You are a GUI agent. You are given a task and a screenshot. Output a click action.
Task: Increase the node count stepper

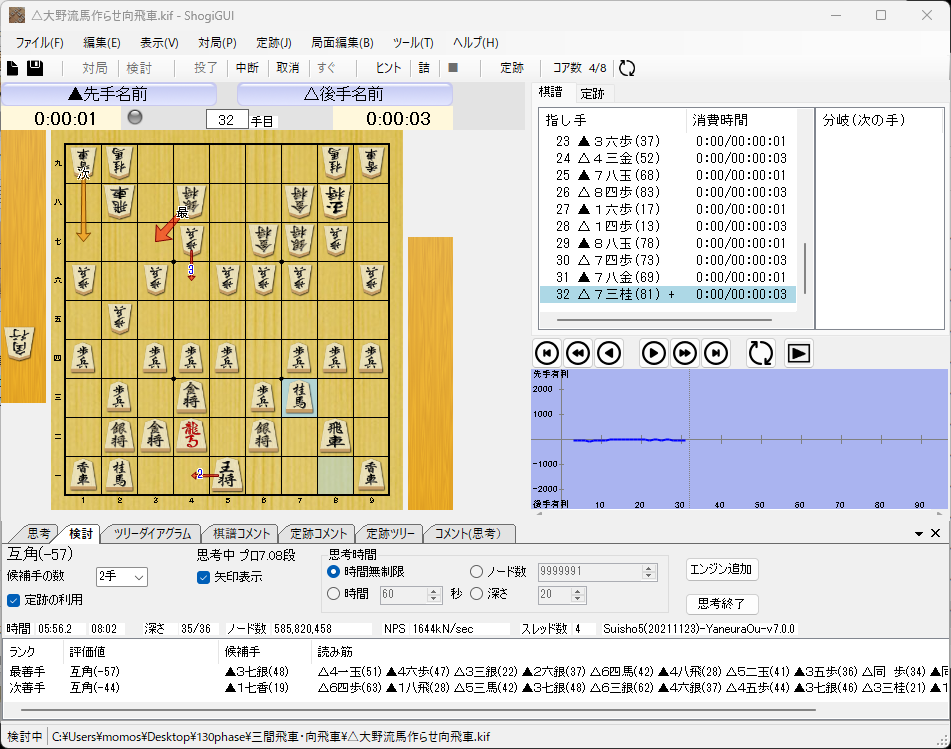pyautogui.click(x=649, y=568)
